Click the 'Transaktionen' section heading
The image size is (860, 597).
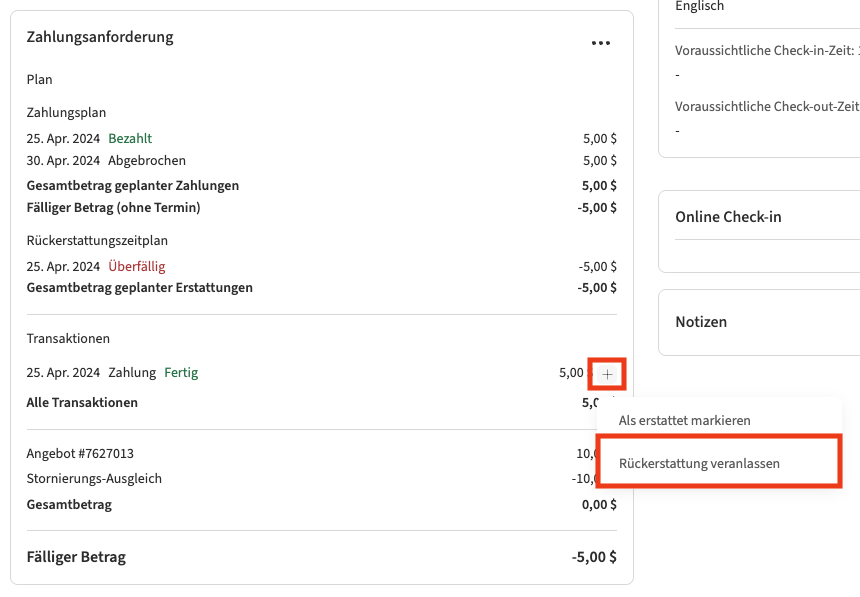[x=68, y=339]
